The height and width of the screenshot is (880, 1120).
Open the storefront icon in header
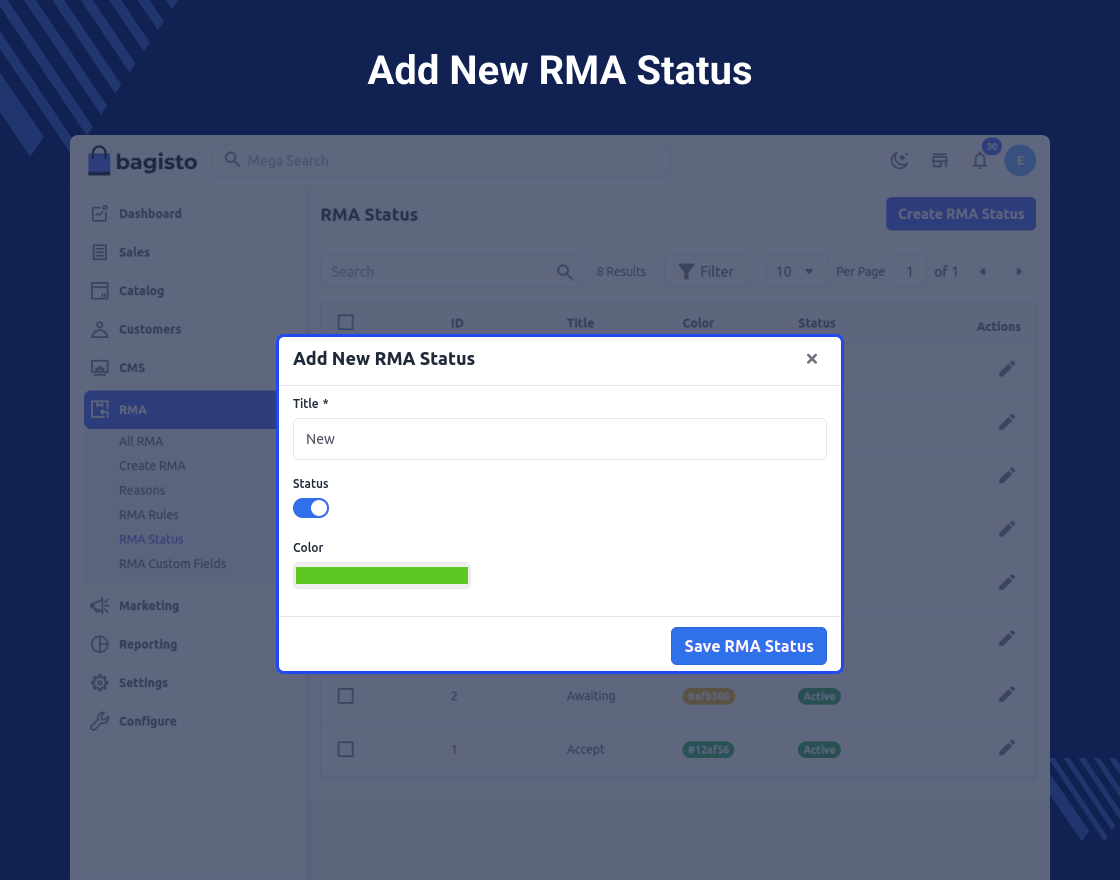[939, 160]
